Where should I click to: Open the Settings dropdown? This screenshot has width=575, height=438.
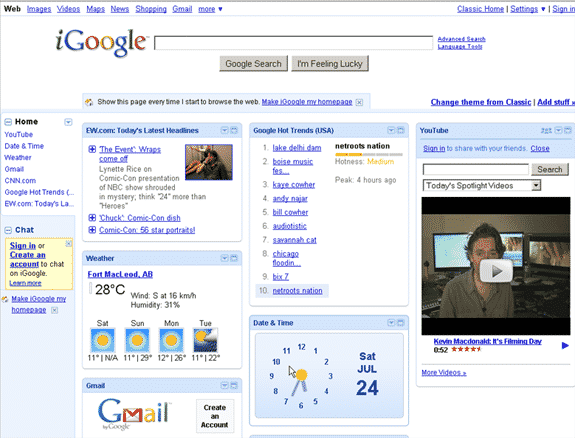pyautogui.click(x=528, y=9)
